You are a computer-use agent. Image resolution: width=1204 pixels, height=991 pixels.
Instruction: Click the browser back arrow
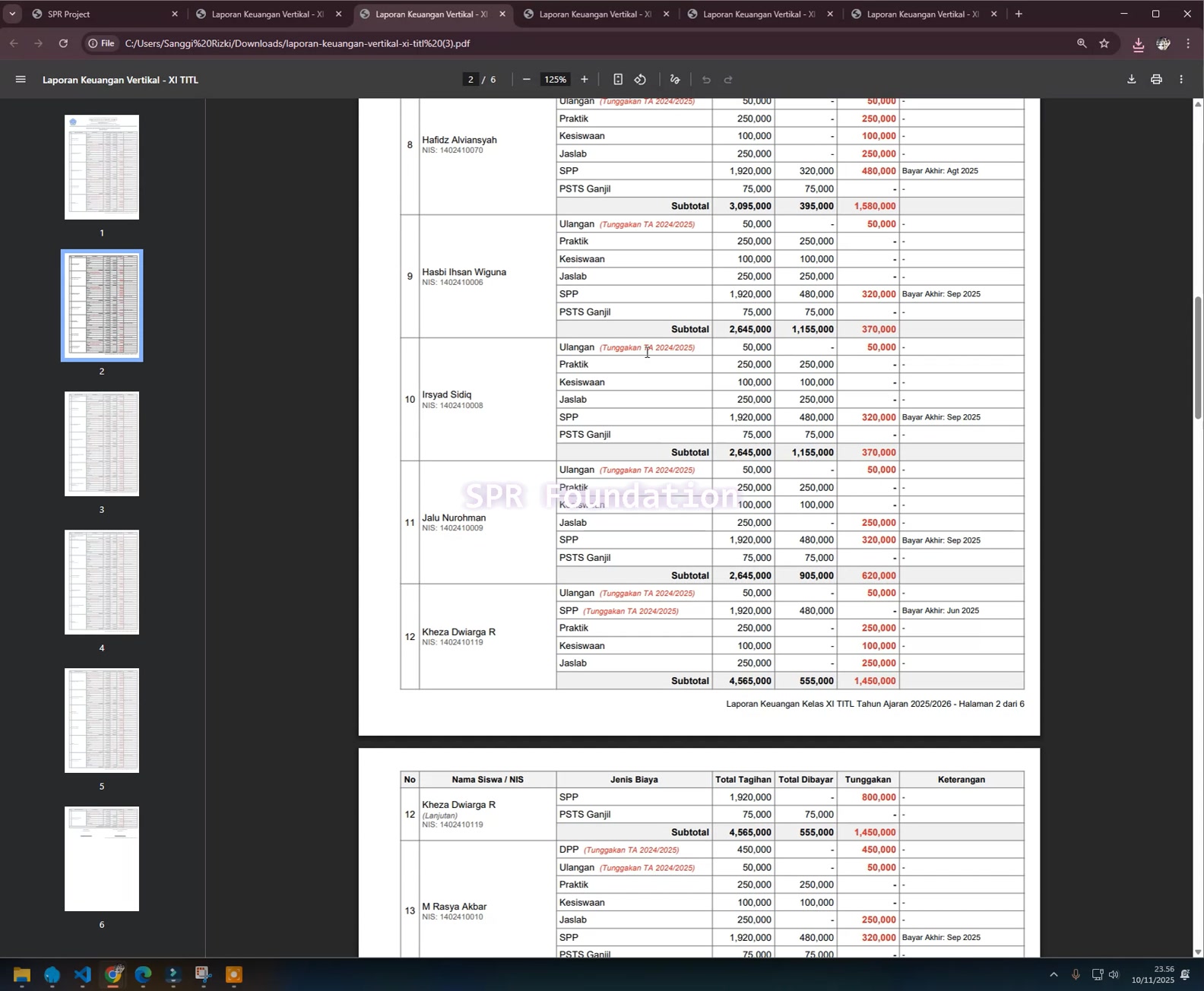point(14,43)
